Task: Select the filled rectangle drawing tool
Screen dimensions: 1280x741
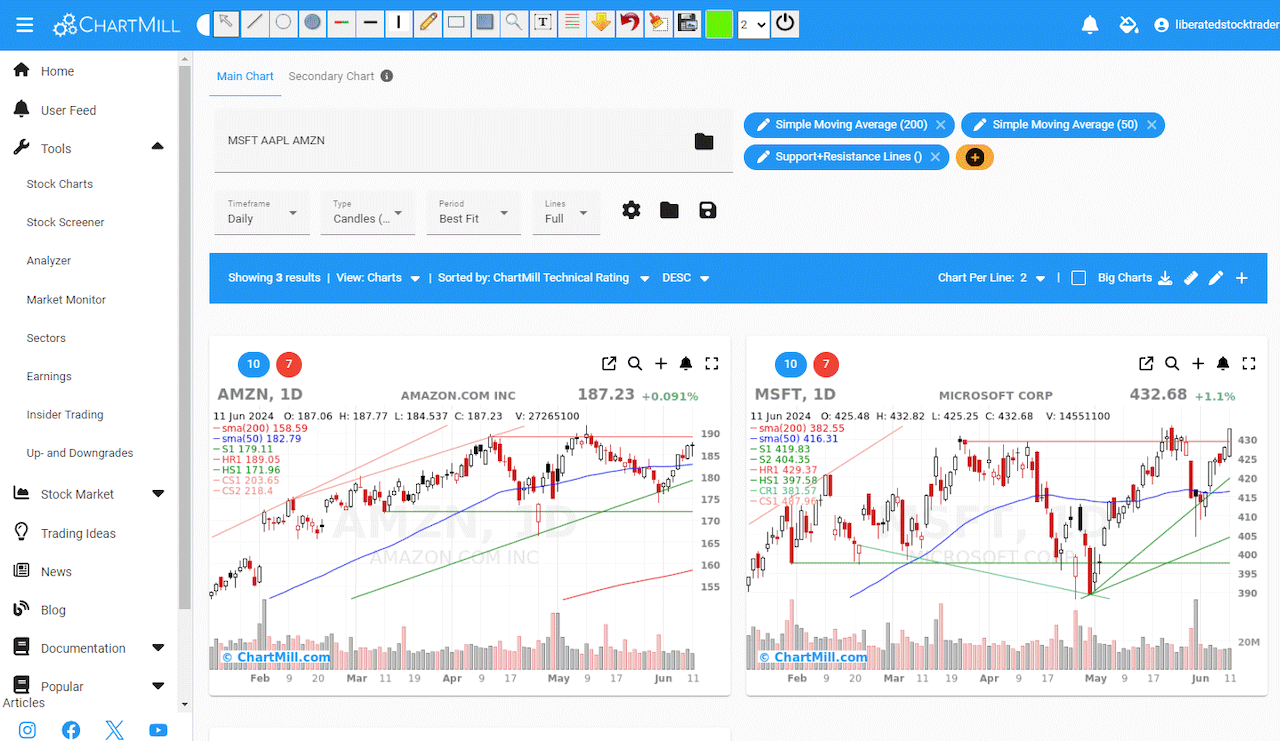Action: click(486, 22)
